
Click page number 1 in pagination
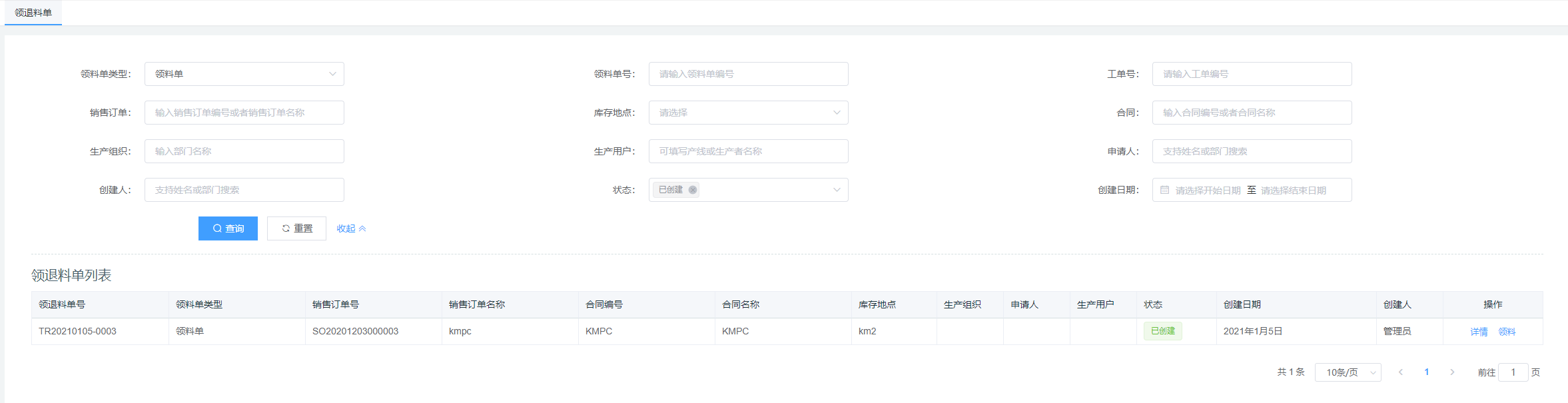1426,372
